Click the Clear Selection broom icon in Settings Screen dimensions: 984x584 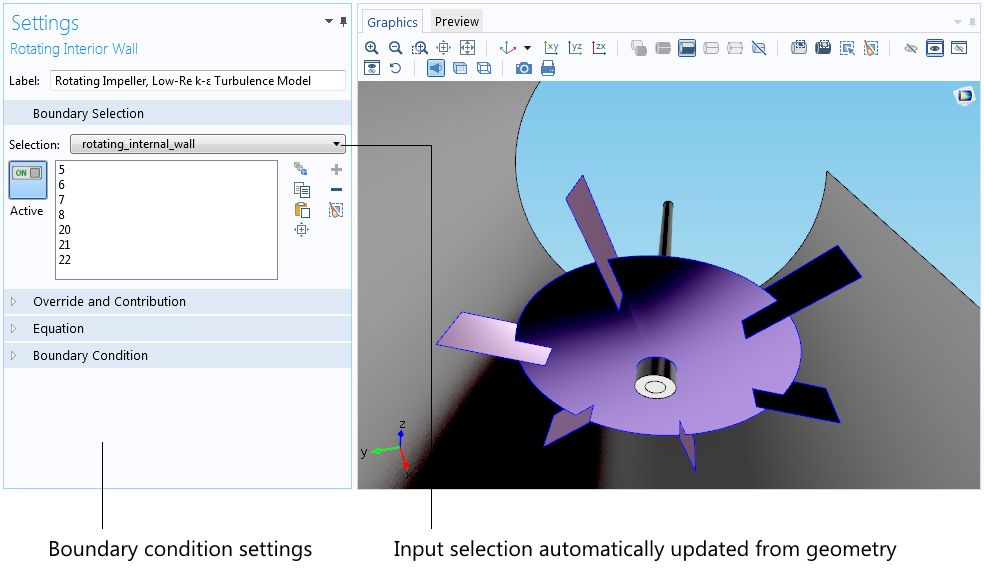pos(336,210)
